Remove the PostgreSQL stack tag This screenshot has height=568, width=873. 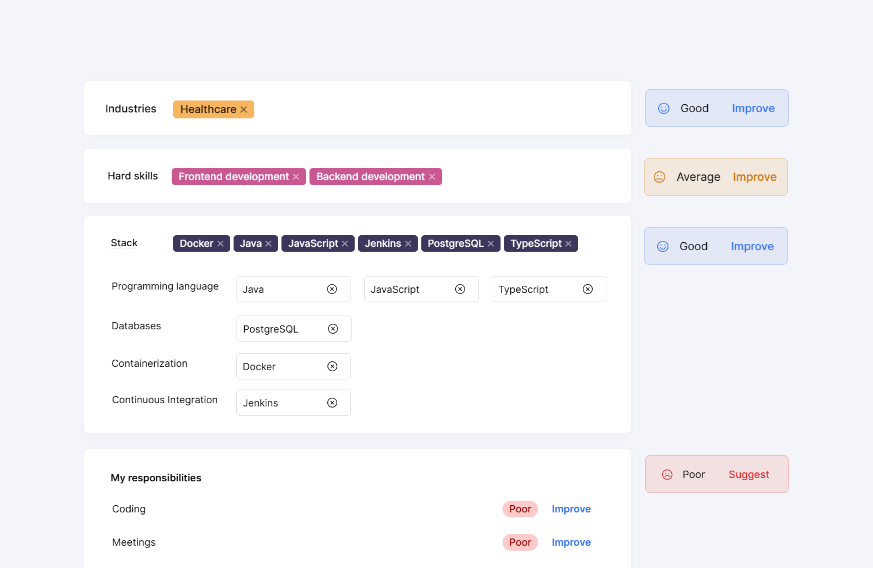point(491,244)
